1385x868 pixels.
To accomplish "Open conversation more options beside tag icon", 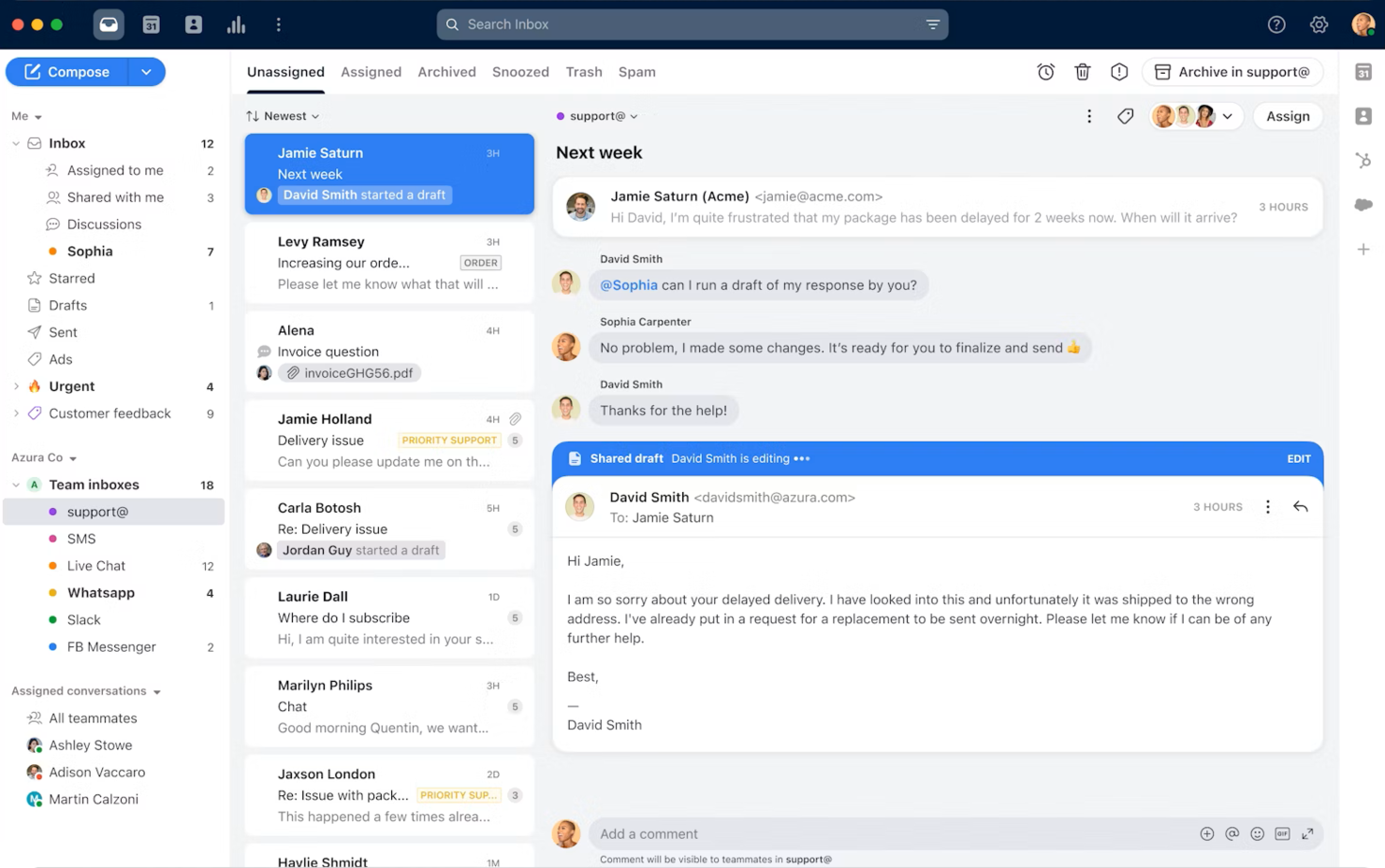I will (x=1089, y=116).
